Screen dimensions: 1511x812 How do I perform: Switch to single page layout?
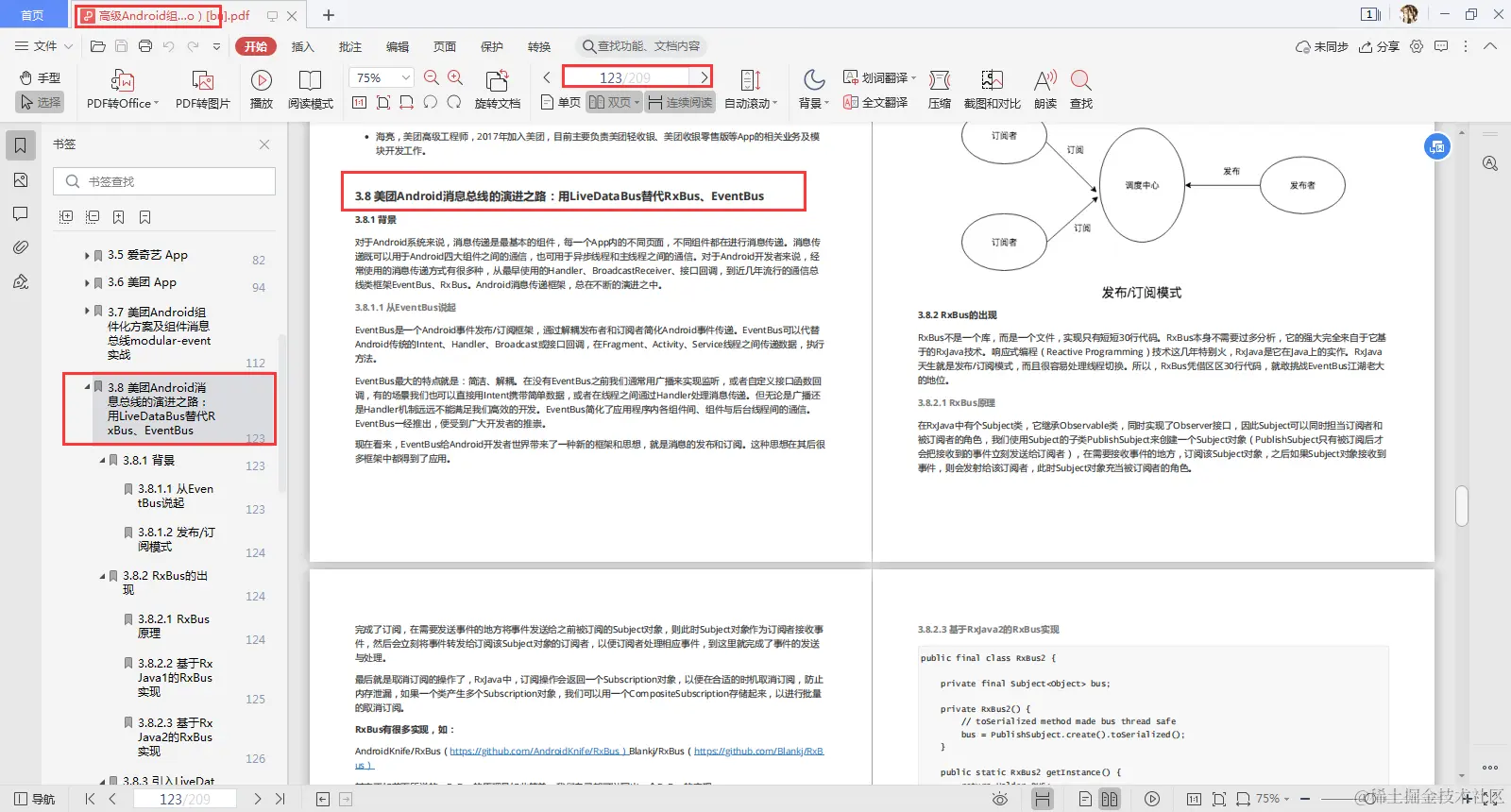(560, 102)
